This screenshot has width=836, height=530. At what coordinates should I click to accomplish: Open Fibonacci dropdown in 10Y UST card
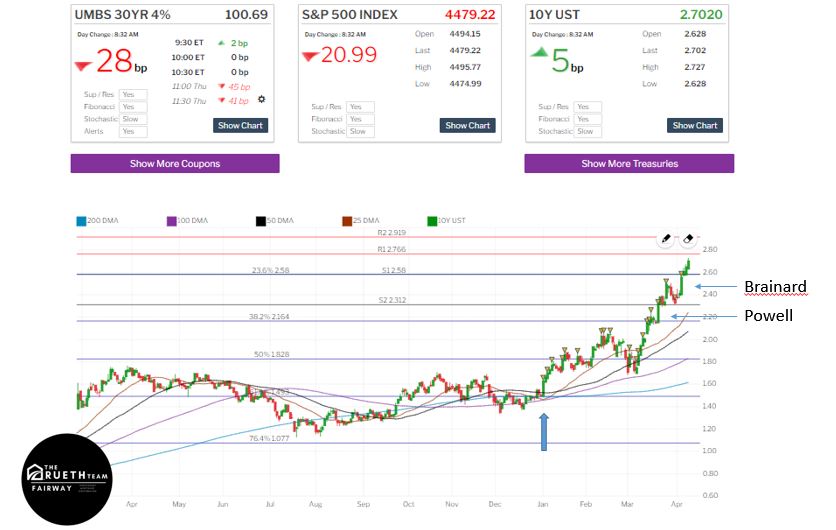tap(588, 119)
